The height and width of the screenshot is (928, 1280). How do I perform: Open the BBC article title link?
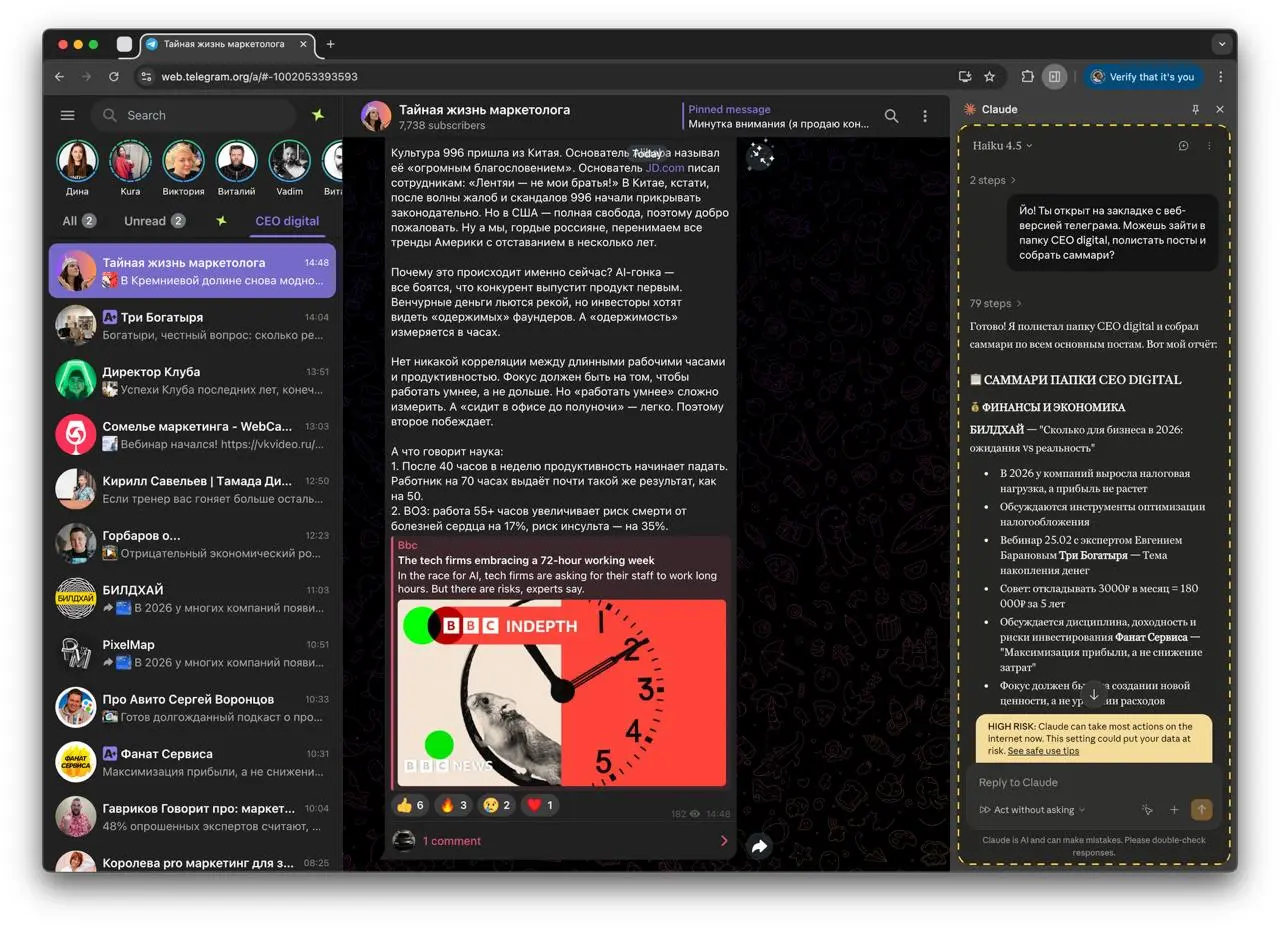pos(526,560)
